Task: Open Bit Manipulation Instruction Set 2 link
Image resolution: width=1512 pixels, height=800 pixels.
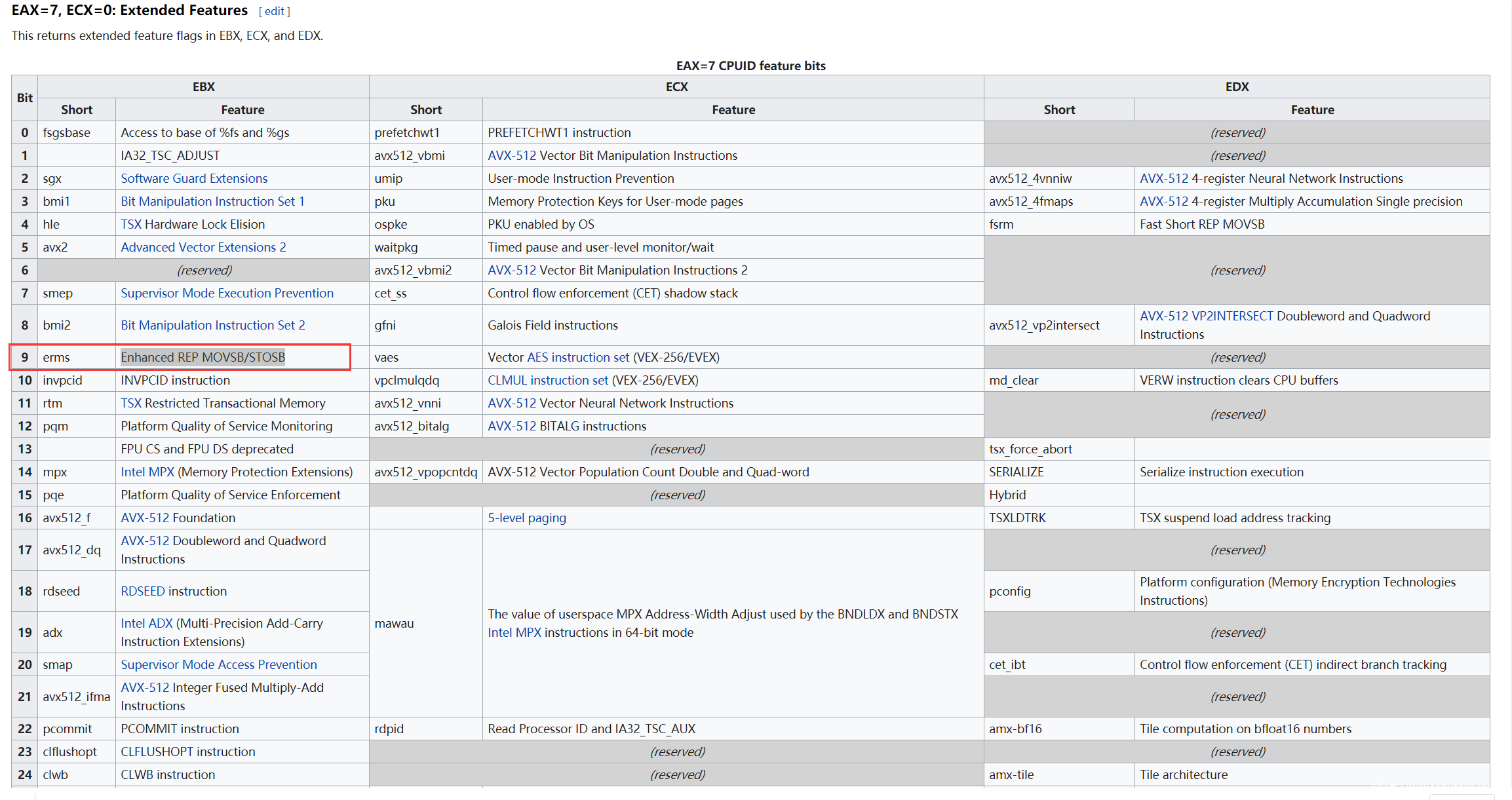Action: [212, 325]
